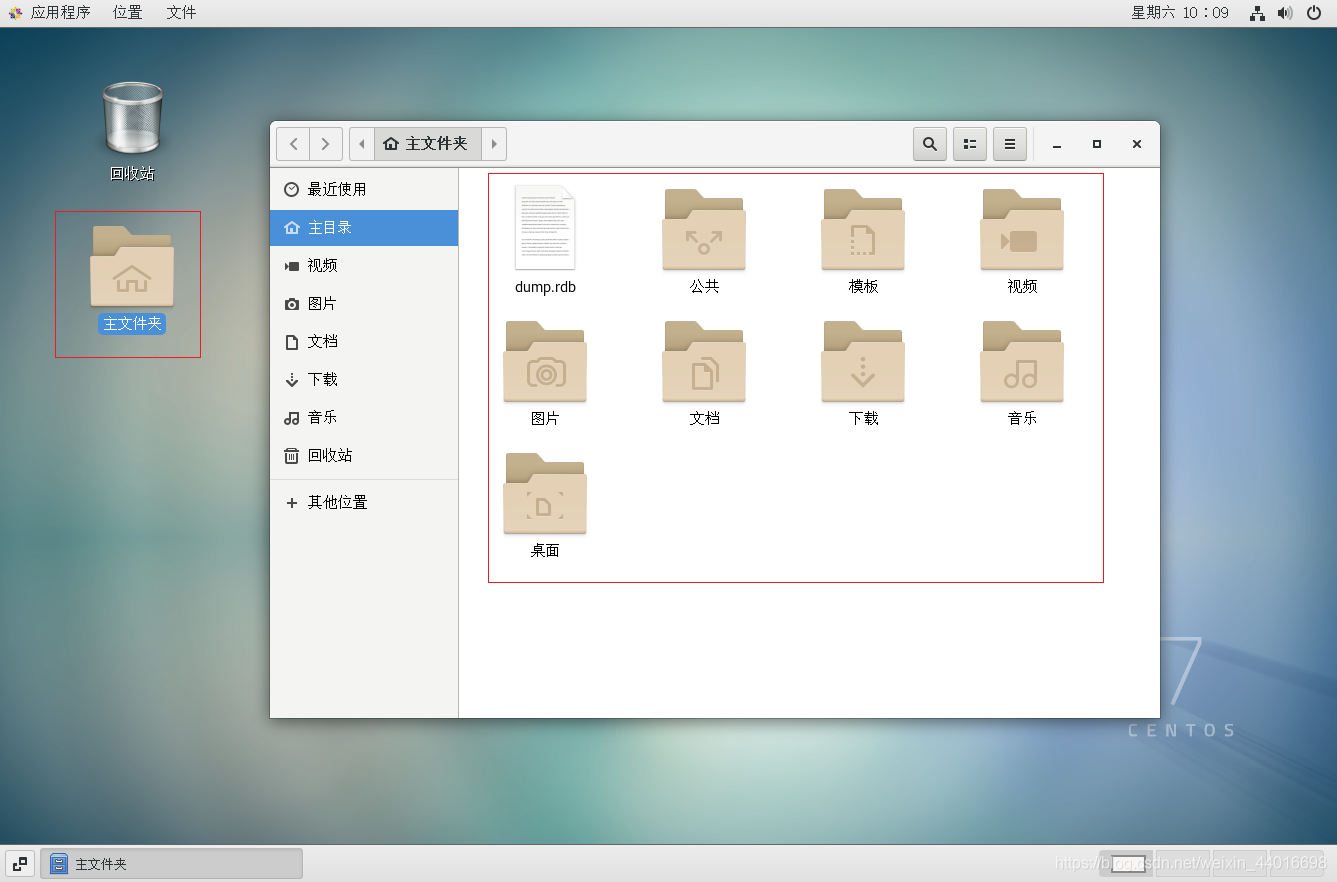Click the 回收站 trash can desktop icon
Viewport: 1337px width, 882px height.
(x=132, y=119)
